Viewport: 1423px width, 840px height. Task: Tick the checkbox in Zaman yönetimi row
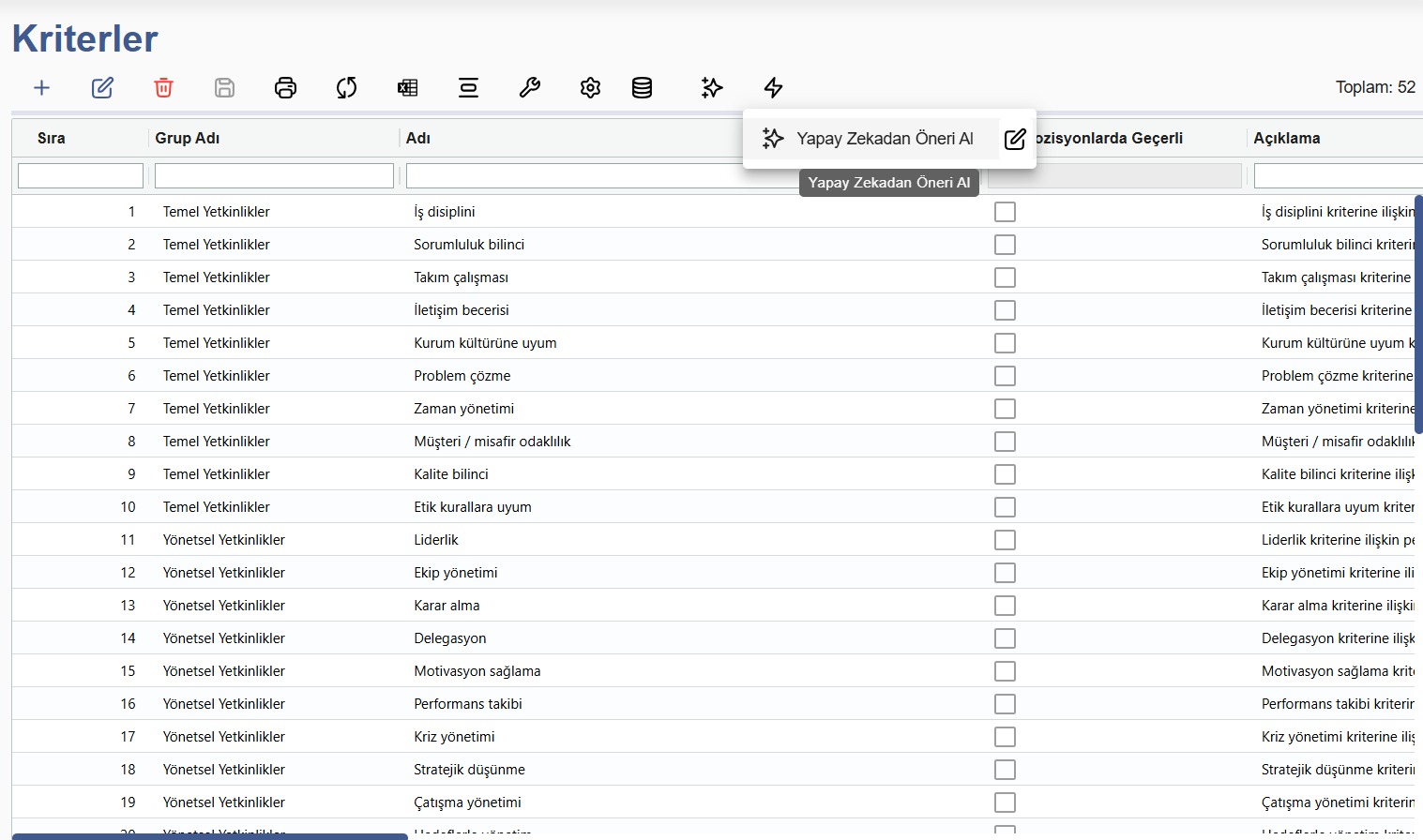pos(1005,409)
